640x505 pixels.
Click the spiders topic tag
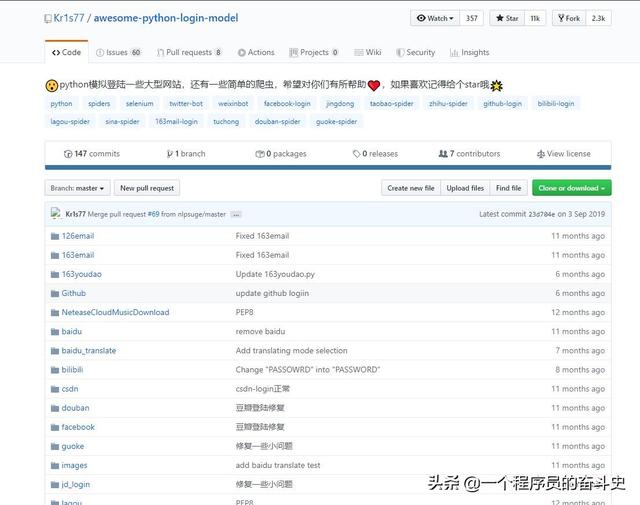pos(99,104)
